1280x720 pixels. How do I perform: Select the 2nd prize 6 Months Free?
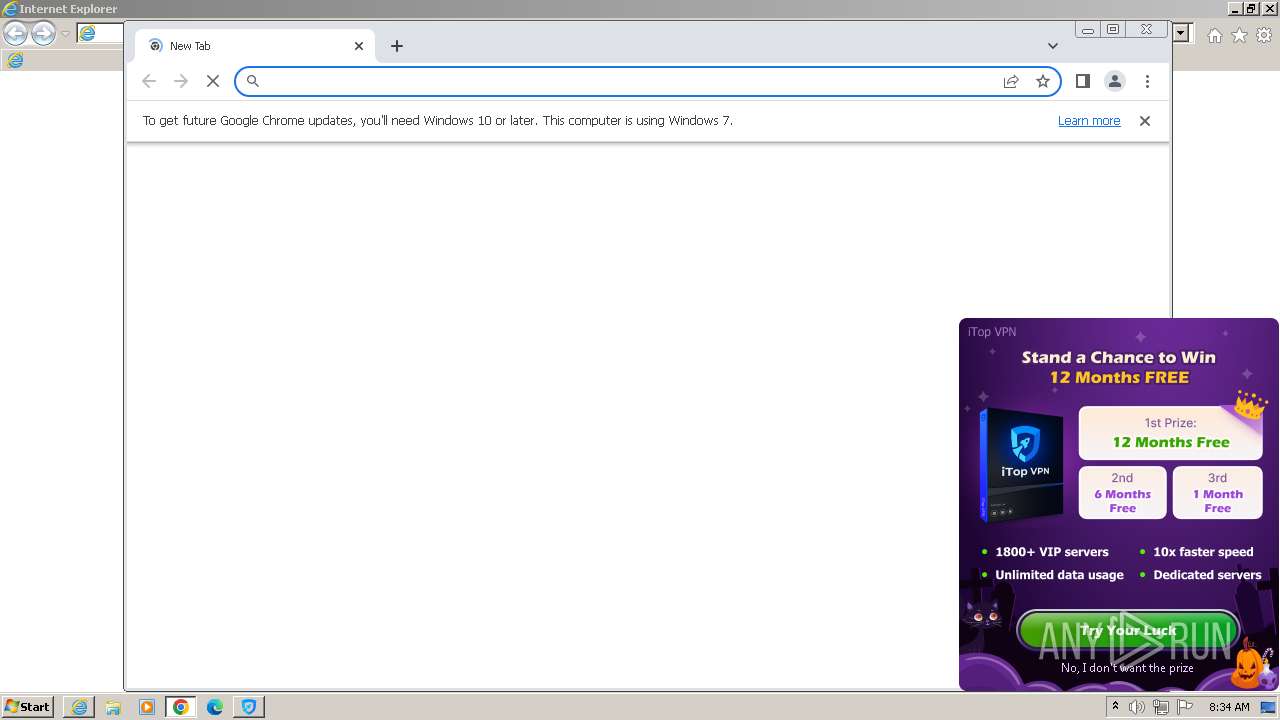click(x=1122, y=492)
